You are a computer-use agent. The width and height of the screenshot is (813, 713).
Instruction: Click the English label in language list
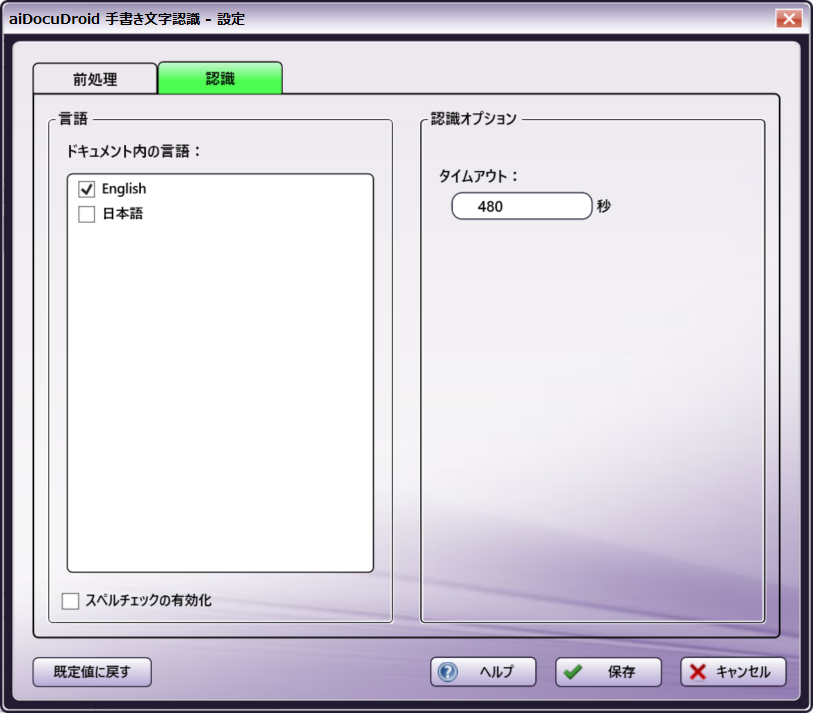coord(124,189)
